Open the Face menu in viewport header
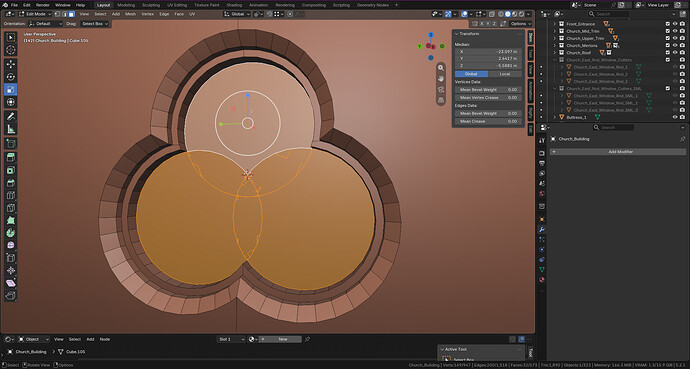 [179, 14]
